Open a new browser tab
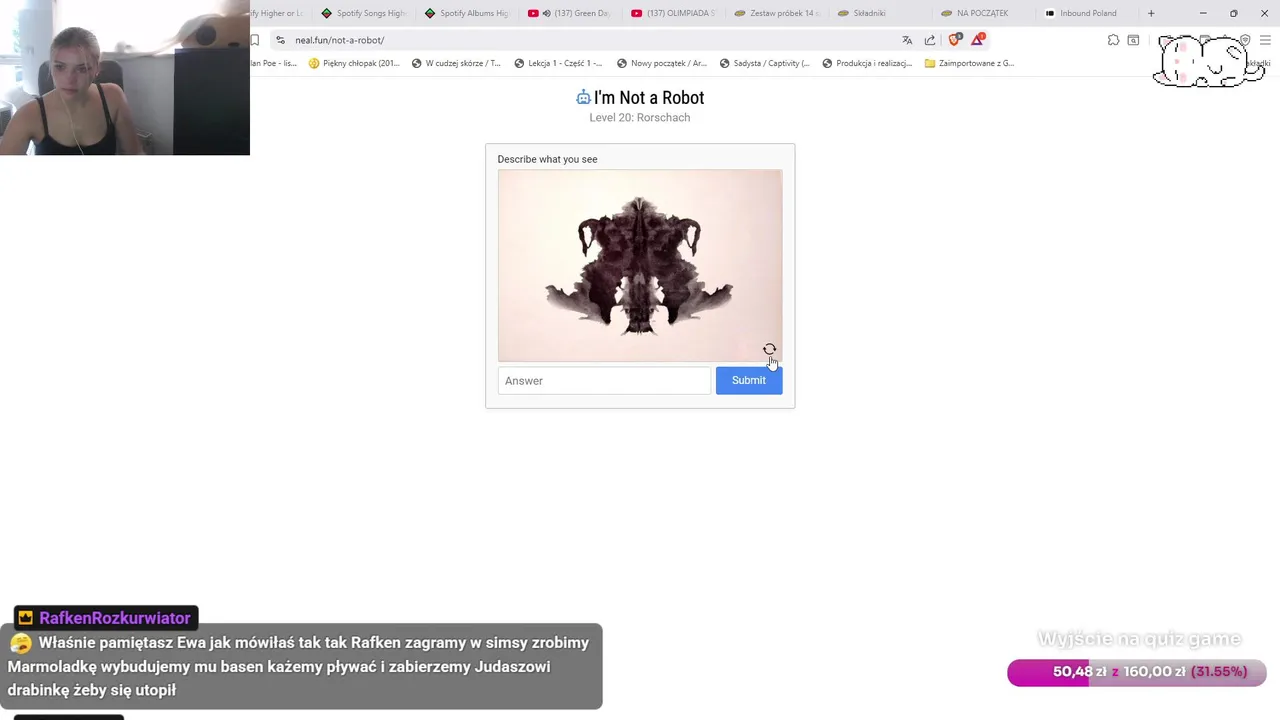The width and height of the screenshot is (1280, 720). 1151,13
